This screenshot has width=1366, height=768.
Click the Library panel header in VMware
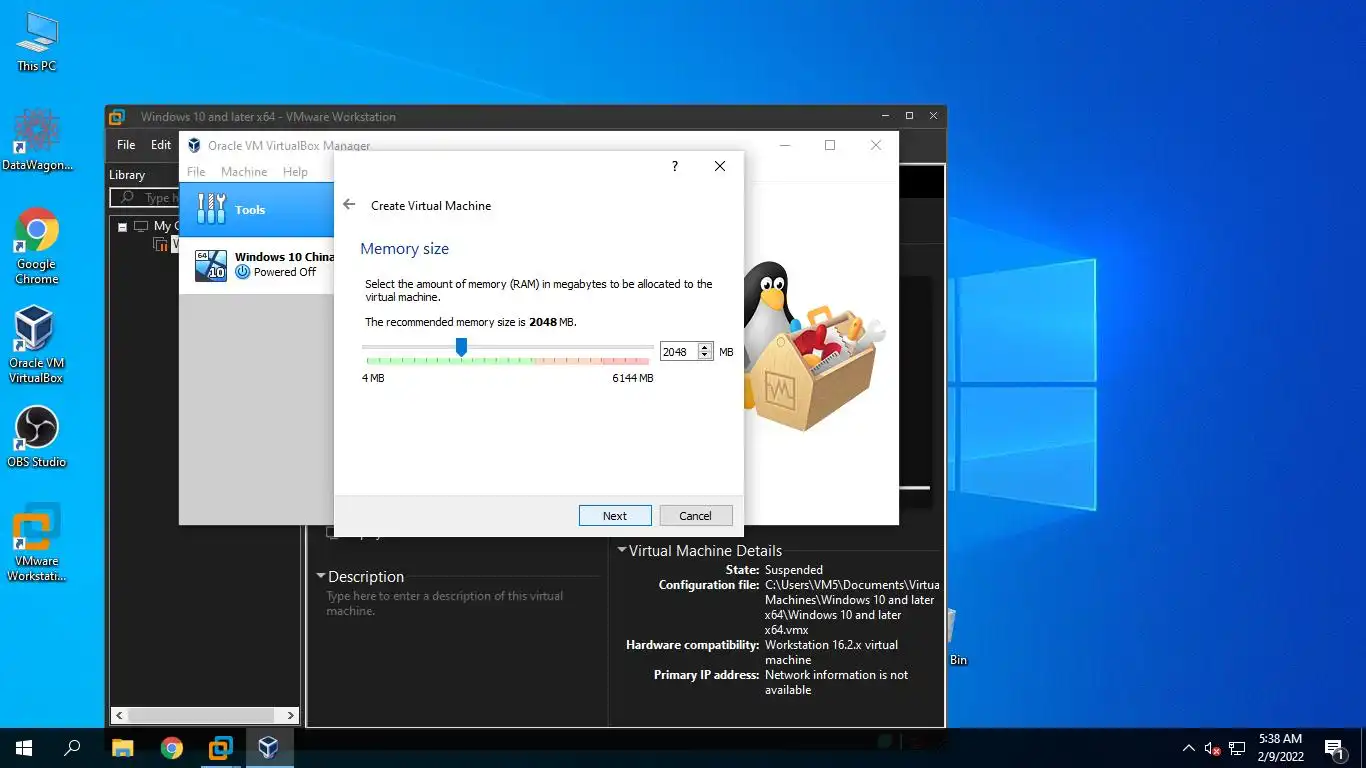click(127, 175)
